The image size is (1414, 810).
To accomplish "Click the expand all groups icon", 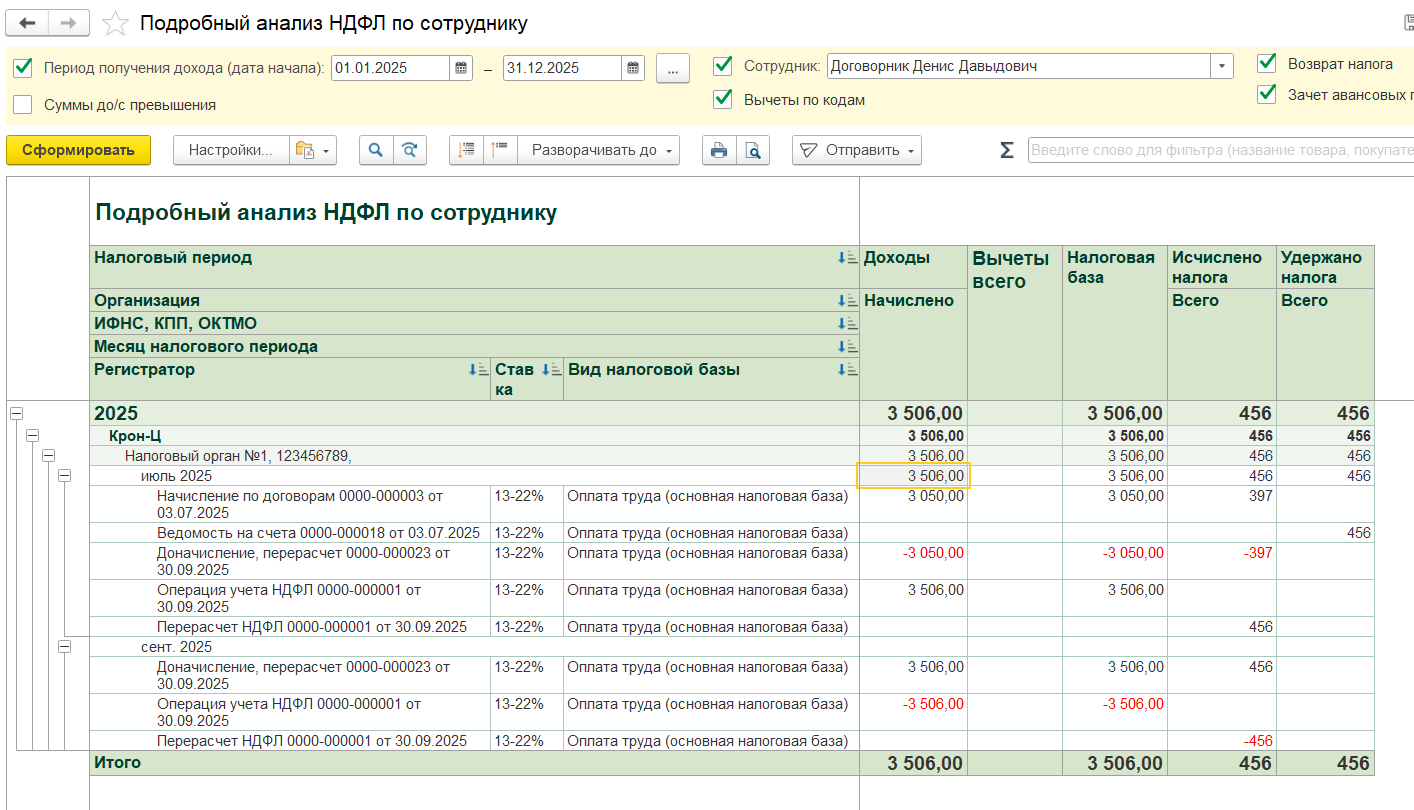I will pos(466,150).
